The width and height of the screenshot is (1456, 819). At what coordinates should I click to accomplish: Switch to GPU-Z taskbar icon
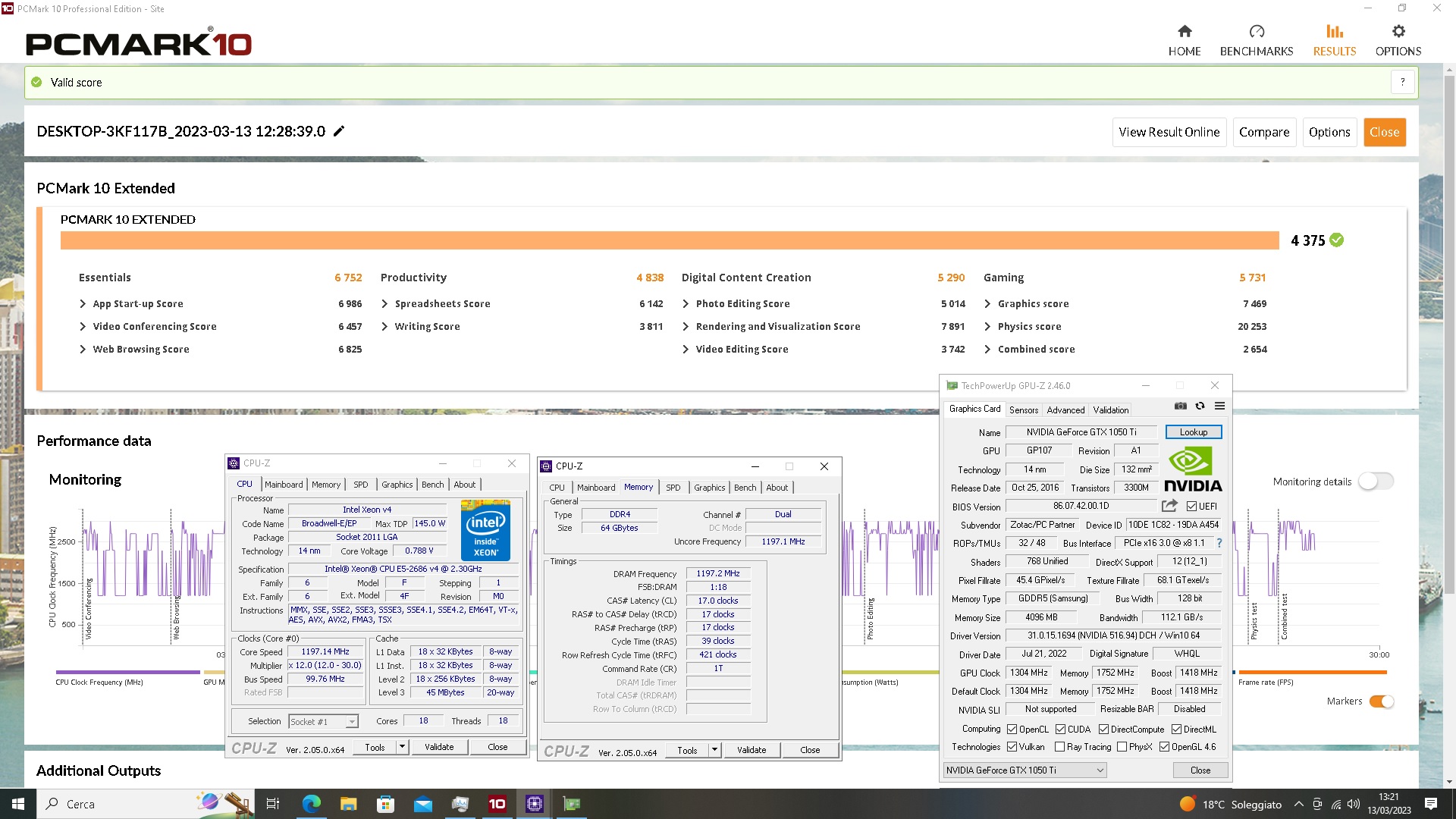point(571,804)
